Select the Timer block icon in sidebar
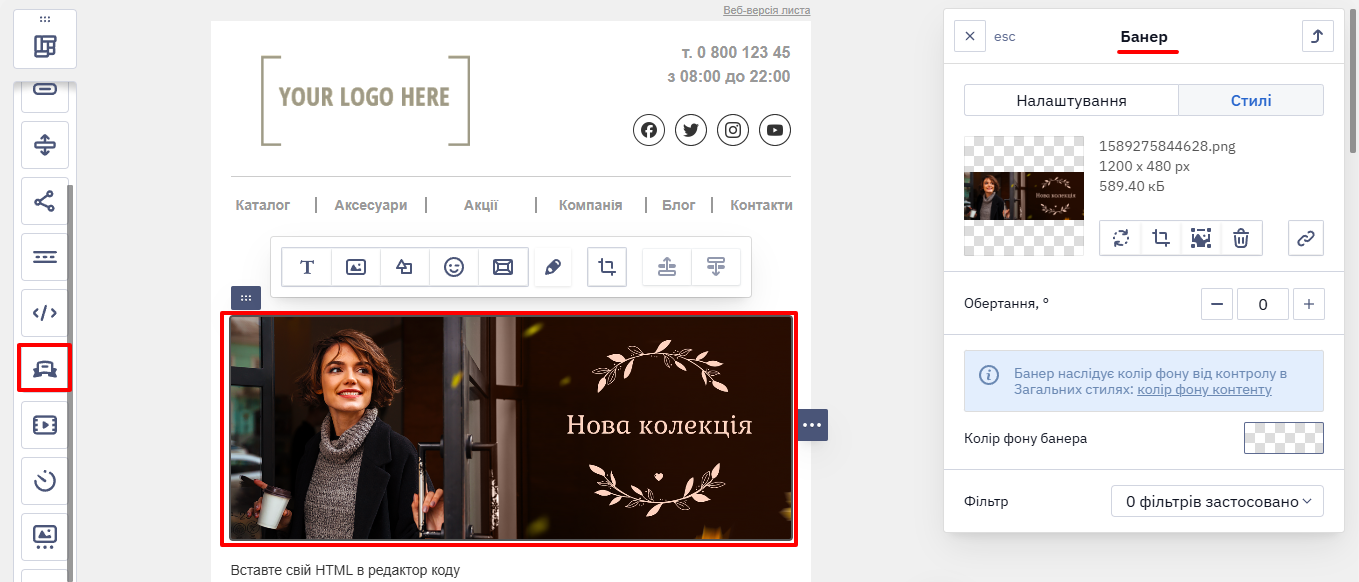The image size is (1359, 582). (45, 481)
